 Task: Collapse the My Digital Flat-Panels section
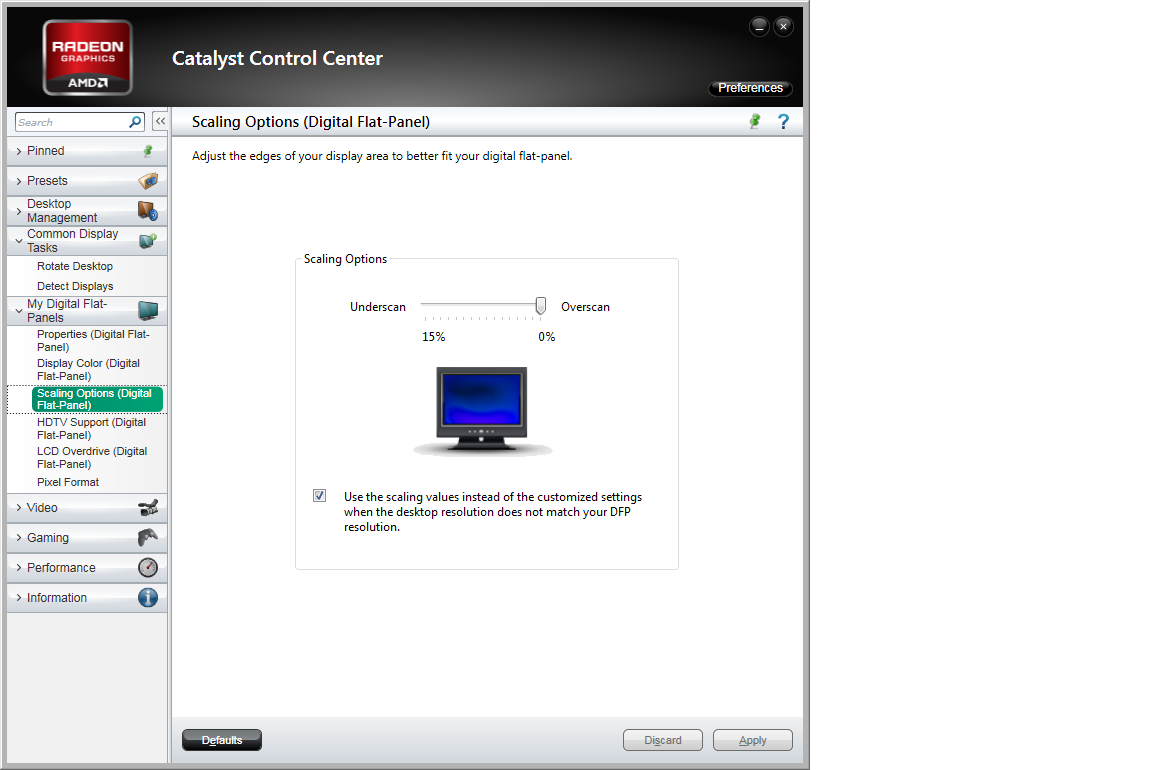click(x=19, y=311)
